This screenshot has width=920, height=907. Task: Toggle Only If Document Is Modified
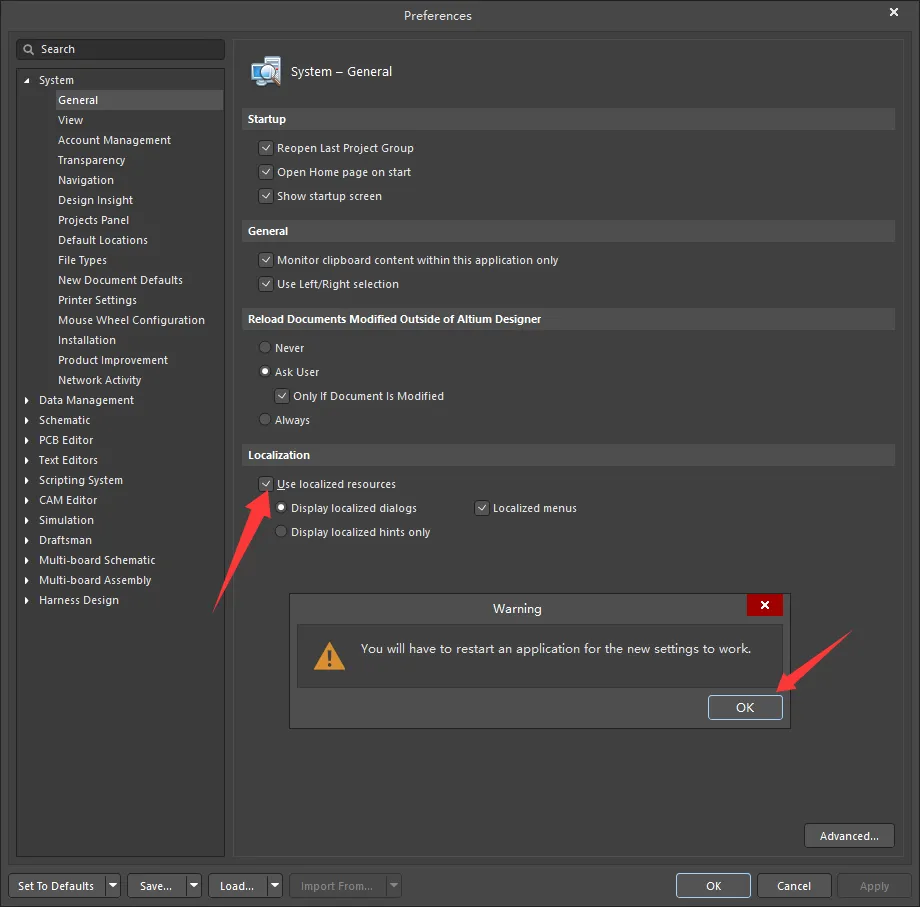point(282,396)
